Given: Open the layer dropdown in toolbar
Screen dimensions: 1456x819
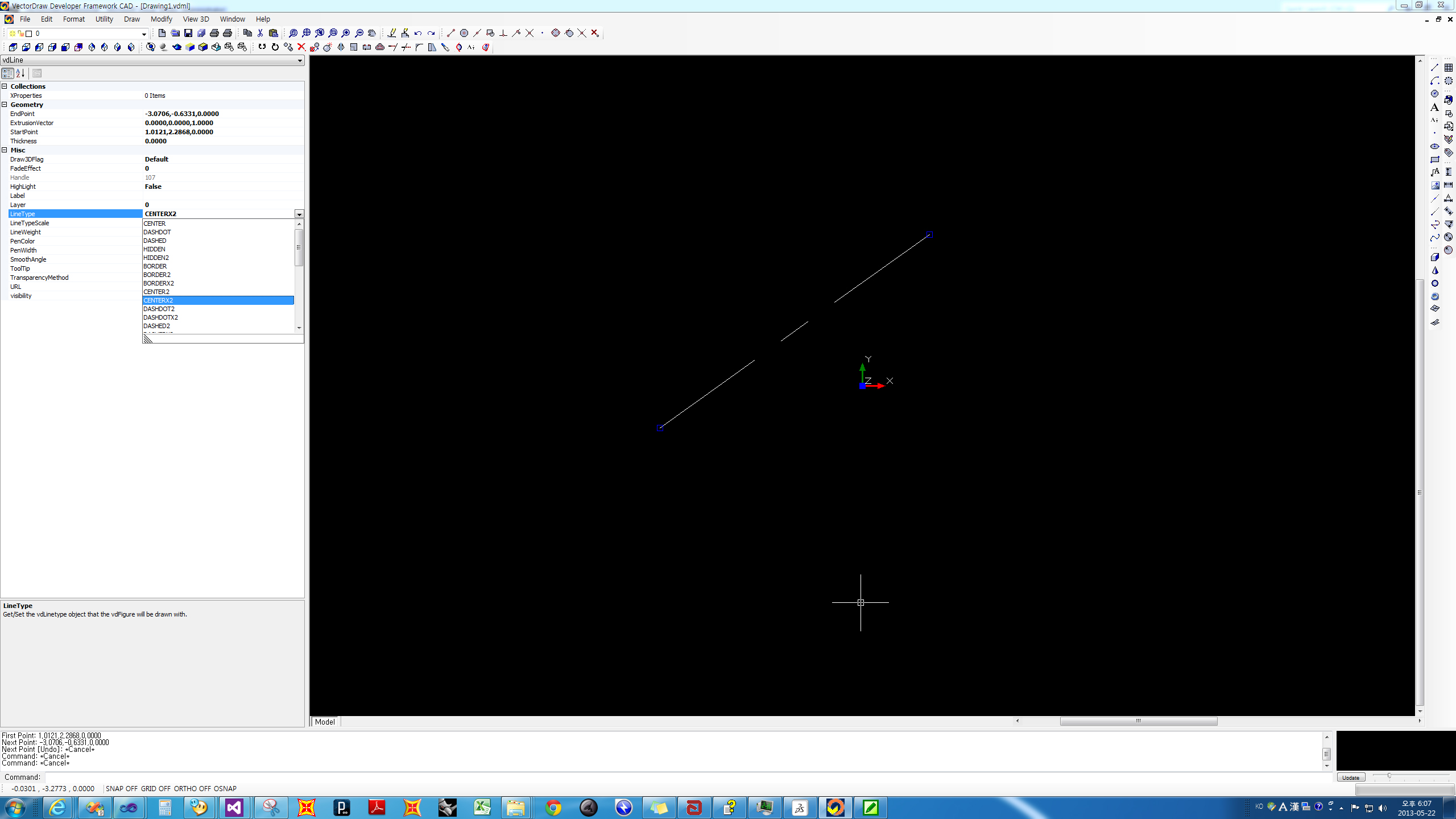Looking at the screenshot, I should pos(144,34).
